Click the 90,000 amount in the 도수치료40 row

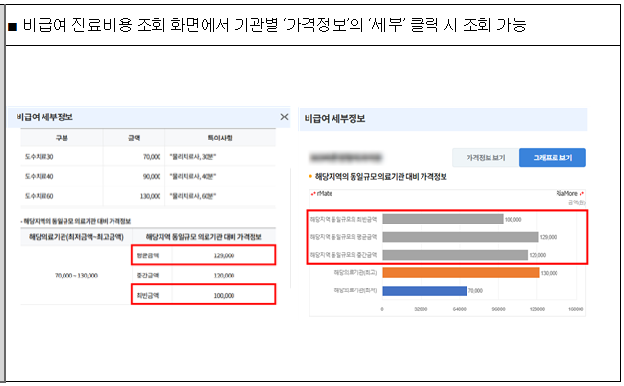click(x=152, y=176)
